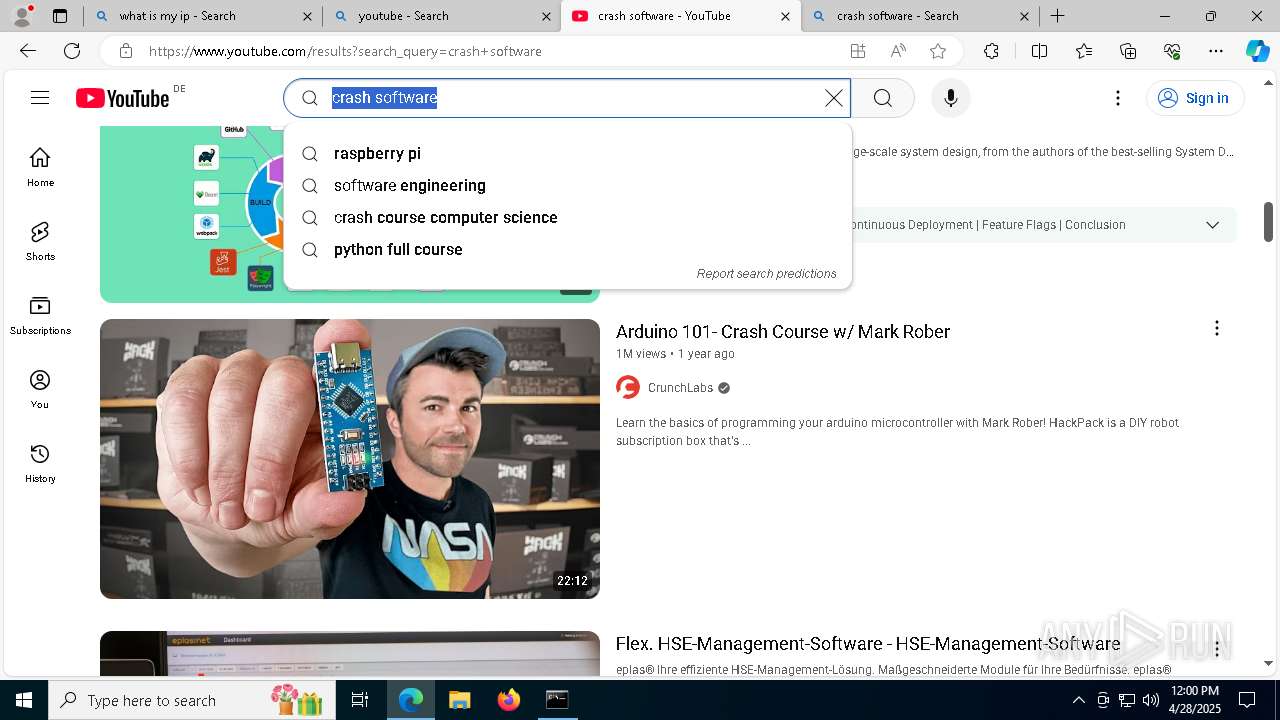This screenshot has height=720, width=1280.
Task: Select suggestion "raspberry pi"
Action: [568, 154]
